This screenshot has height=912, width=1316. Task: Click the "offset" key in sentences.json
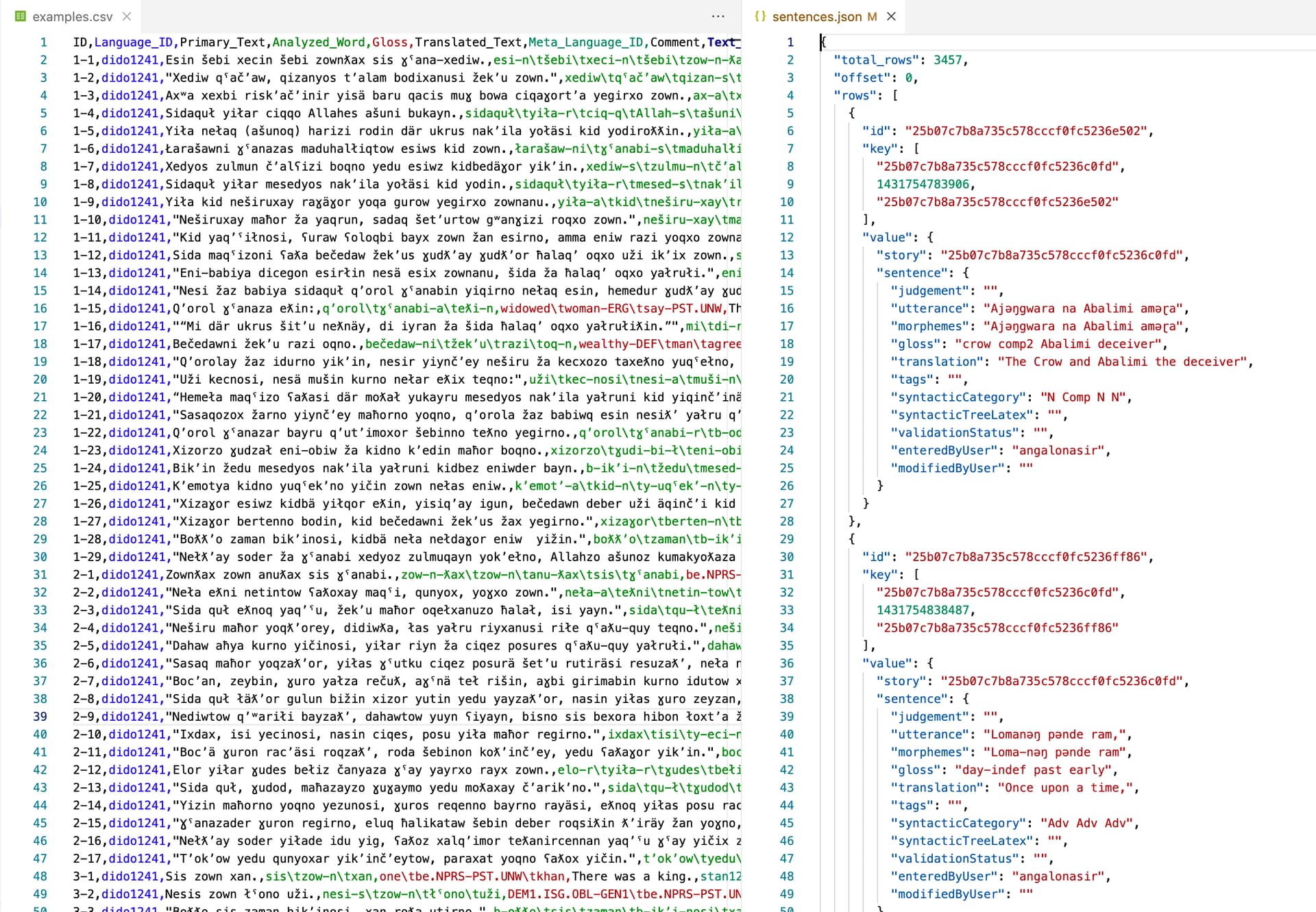click(x=862, y=78)
